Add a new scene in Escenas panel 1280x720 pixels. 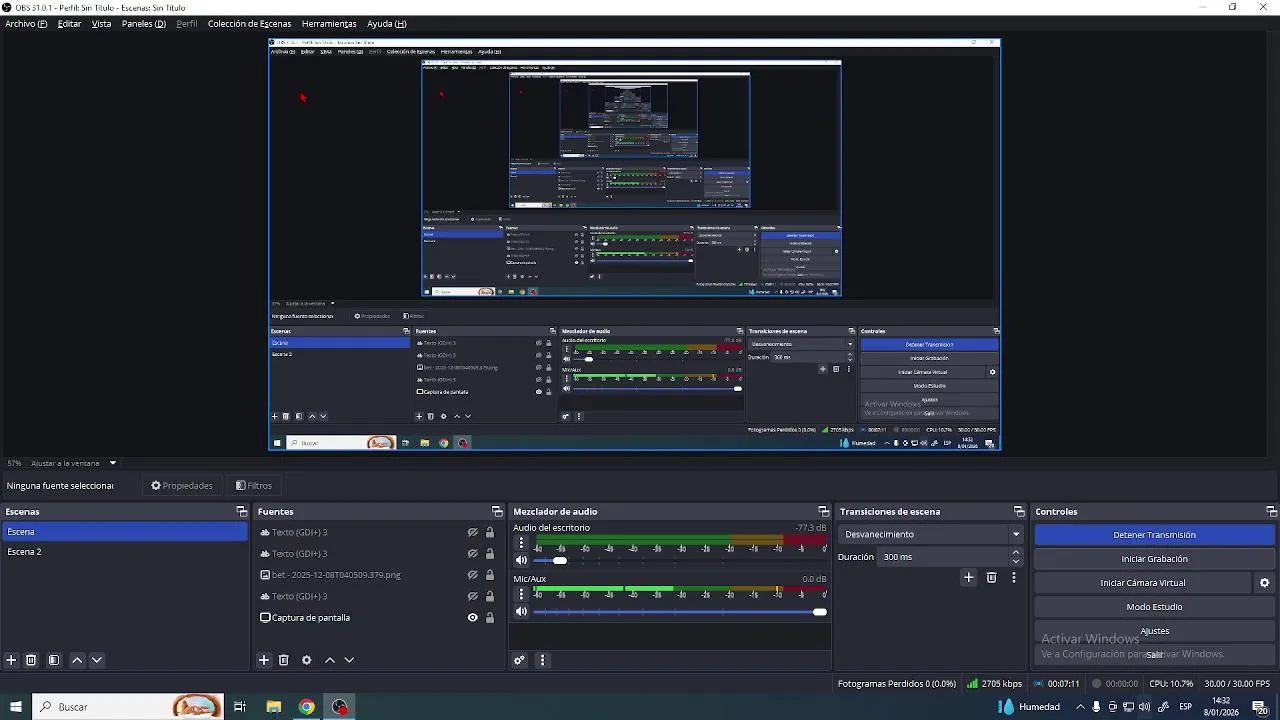[x=11, y=660]
